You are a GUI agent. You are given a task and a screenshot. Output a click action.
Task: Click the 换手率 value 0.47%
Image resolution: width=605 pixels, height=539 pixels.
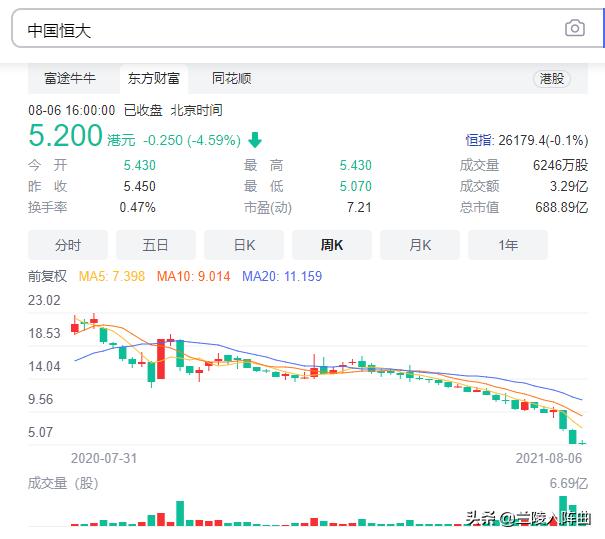(x=137, y=208)
